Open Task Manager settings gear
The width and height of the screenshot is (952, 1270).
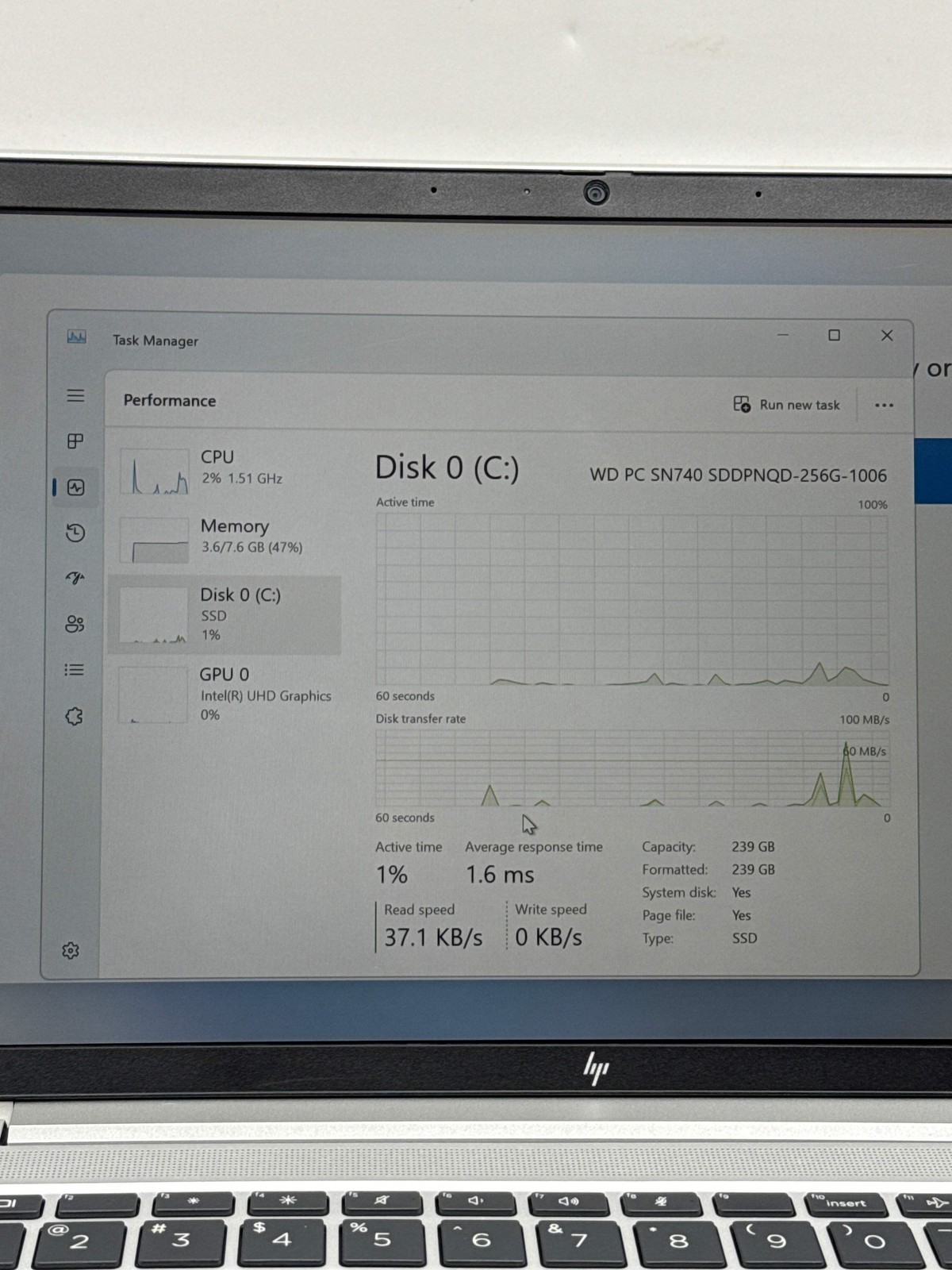[71, 950]
